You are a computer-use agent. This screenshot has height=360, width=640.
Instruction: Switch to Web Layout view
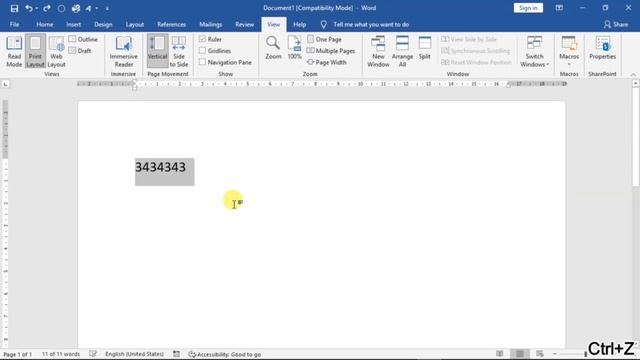[56, 51]
